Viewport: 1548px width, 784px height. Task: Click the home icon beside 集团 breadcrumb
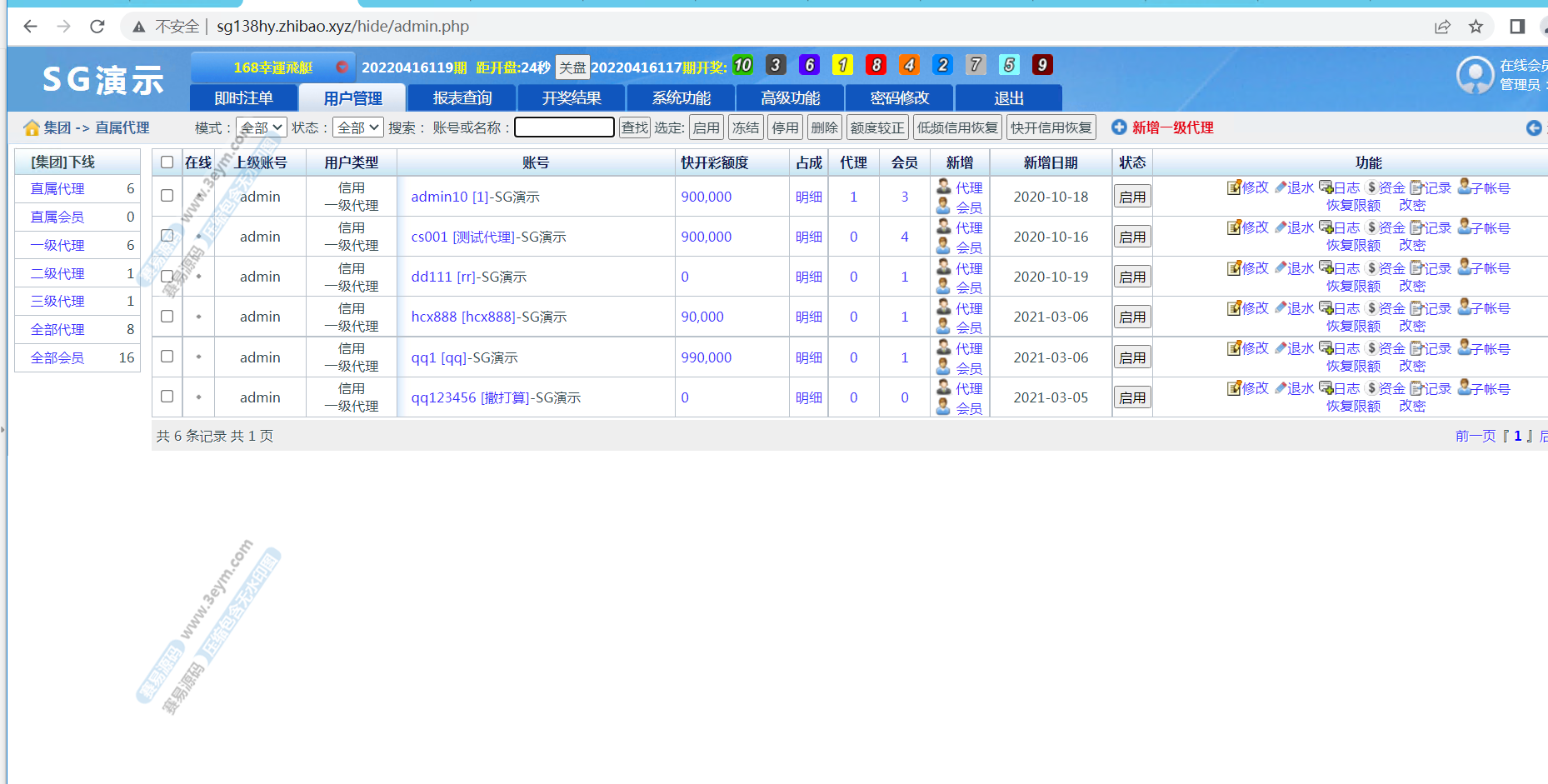pos(32,127)
